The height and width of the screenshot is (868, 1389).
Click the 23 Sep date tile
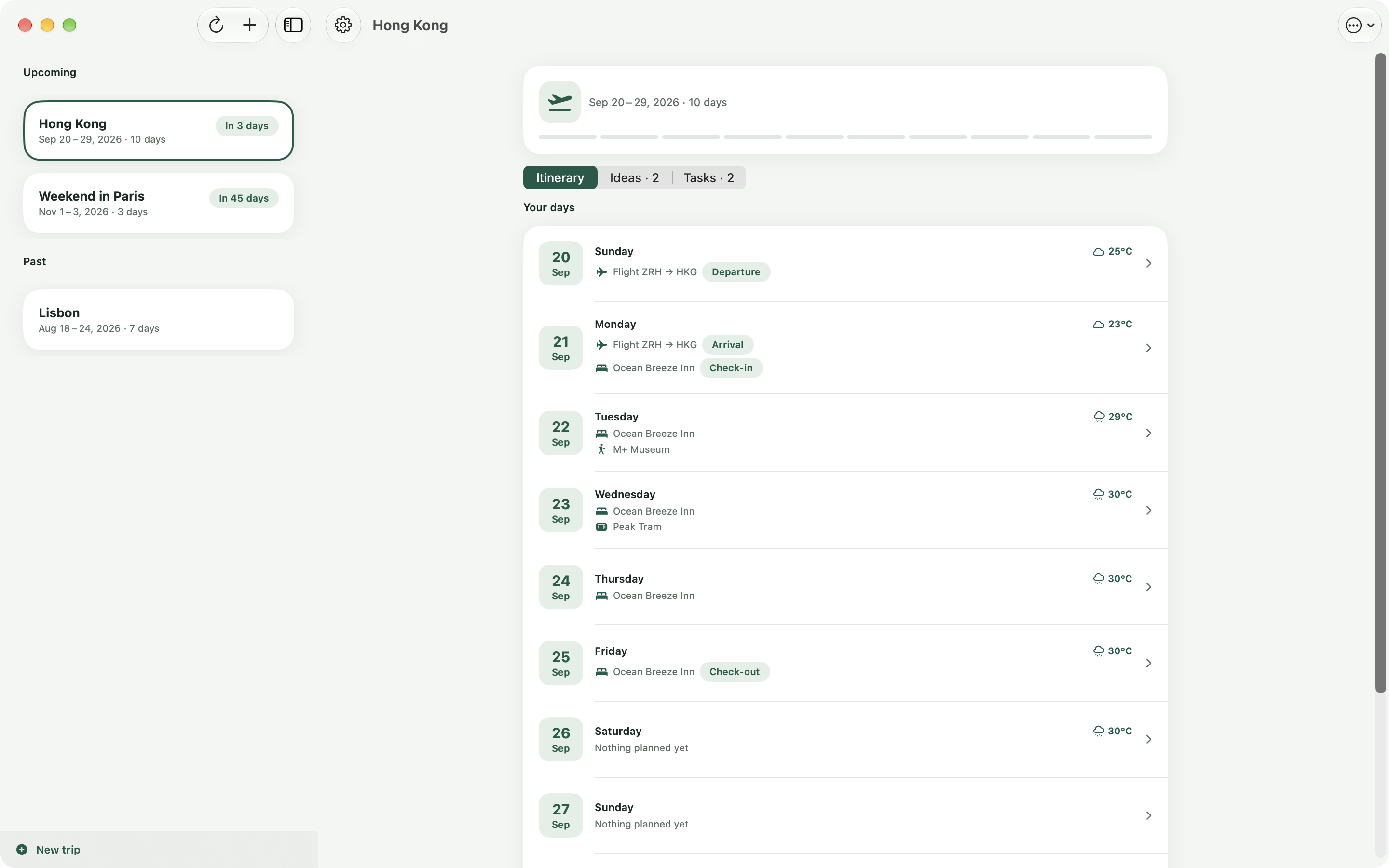tap(560, 510)
